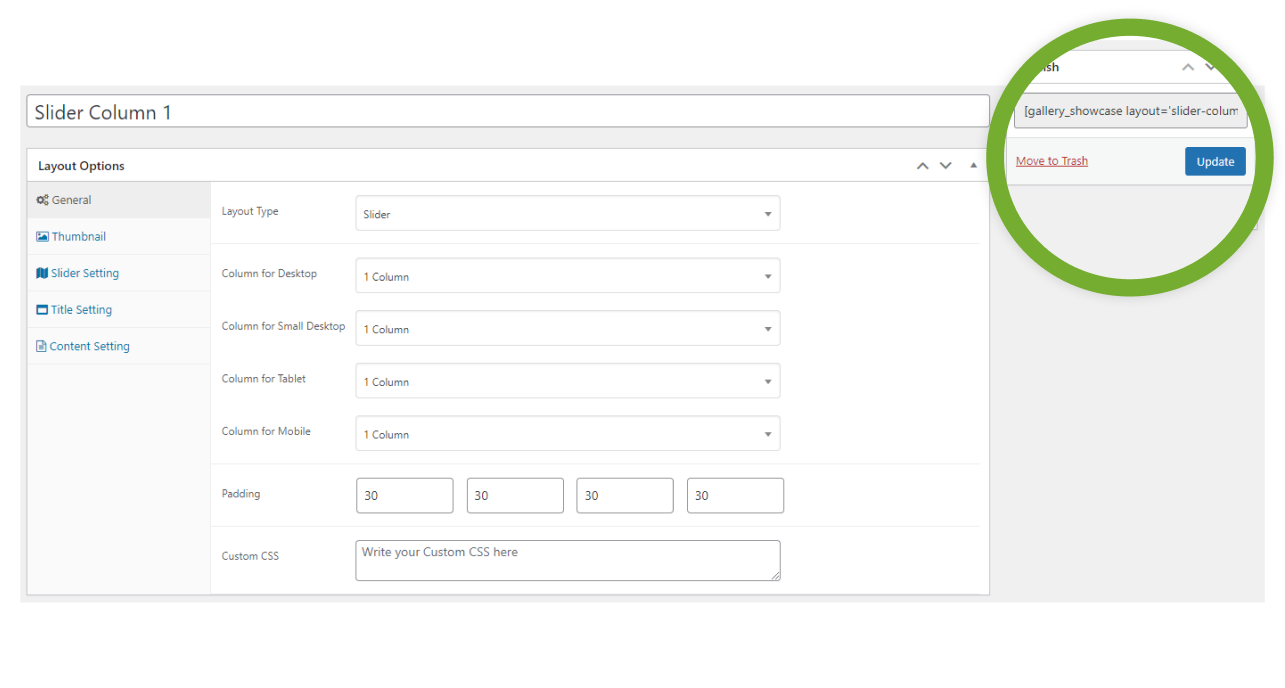Click the Update button
1285x688 pixels.
[1214, 161]
